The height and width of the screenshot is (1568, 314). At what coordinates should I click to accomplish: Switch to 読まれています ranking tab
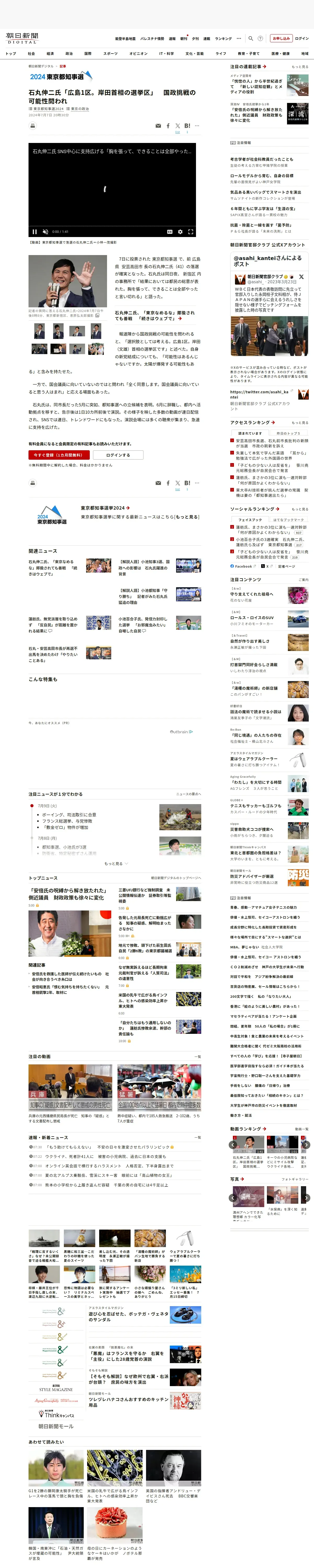[x=249, y=433]
